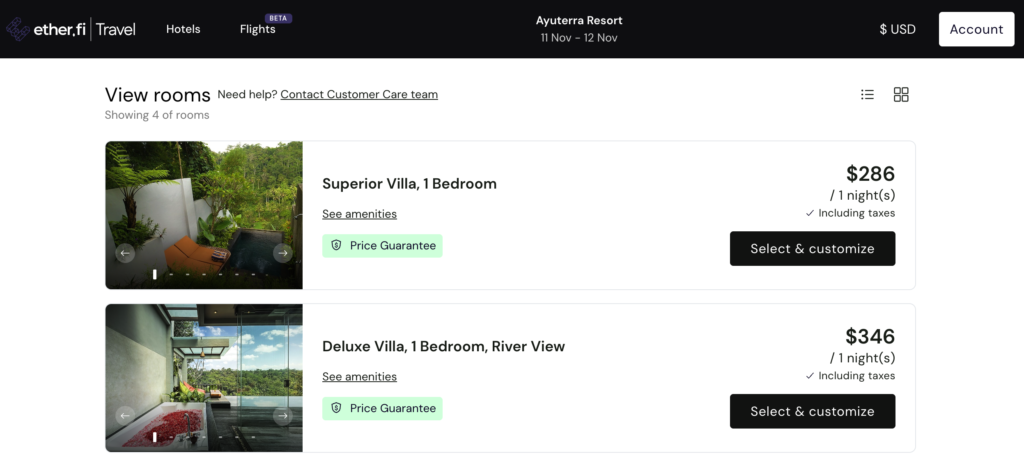Show previous Deluxe Villa photo

click(126, 416)
